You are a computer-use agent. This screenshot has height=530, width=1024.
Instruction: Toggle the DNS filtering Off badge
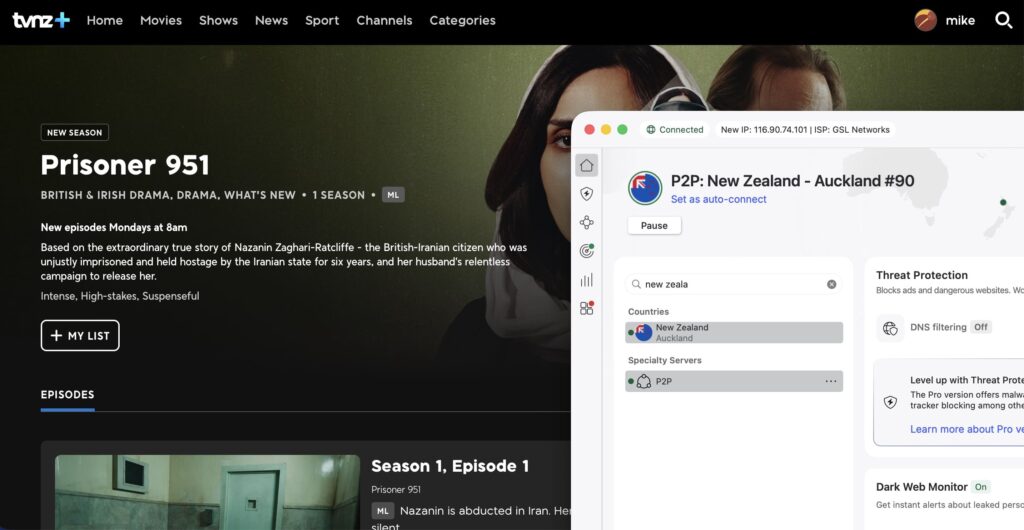(x=981, y=327)
